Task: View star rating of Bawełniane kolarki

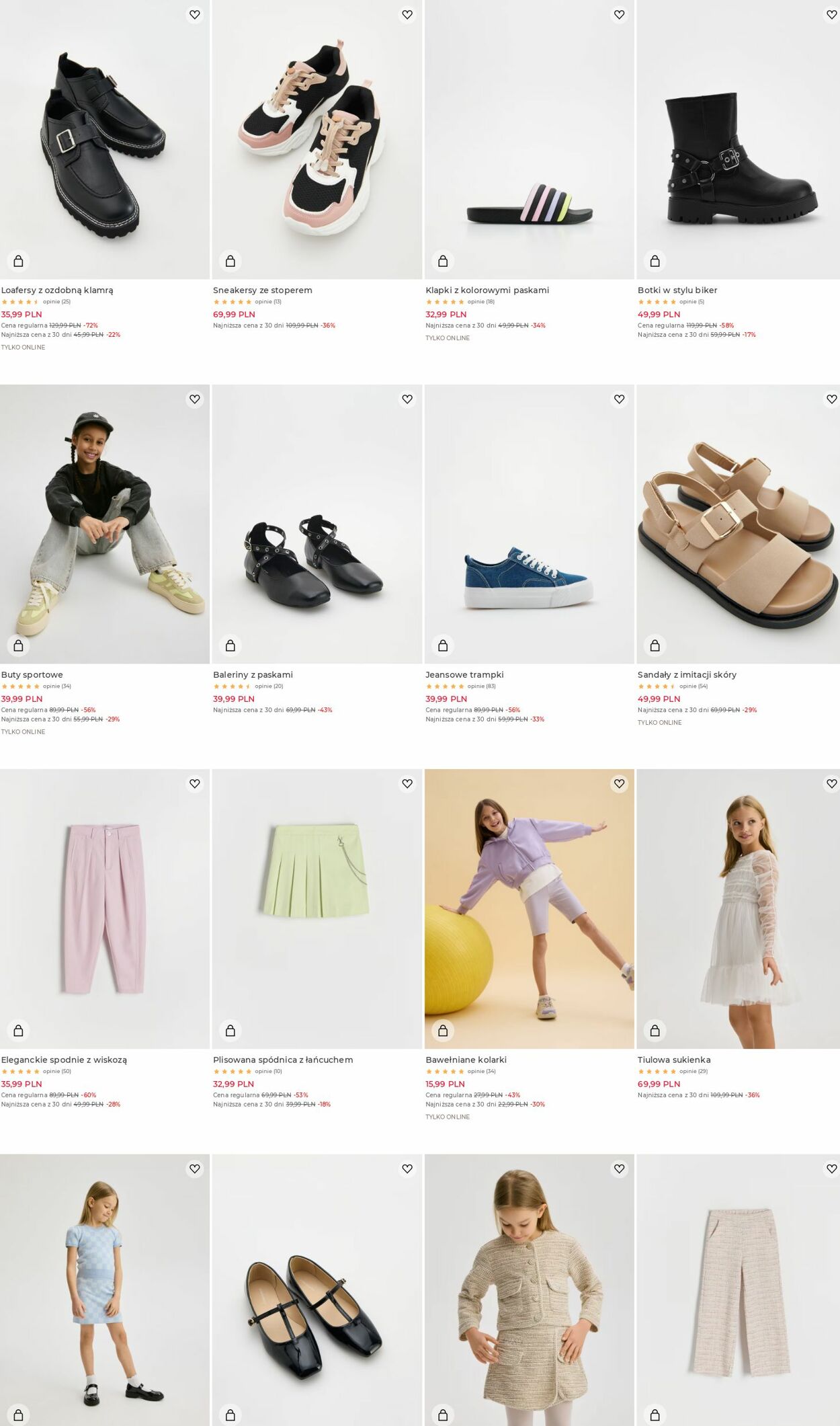Action: (x=445, y=1072)
